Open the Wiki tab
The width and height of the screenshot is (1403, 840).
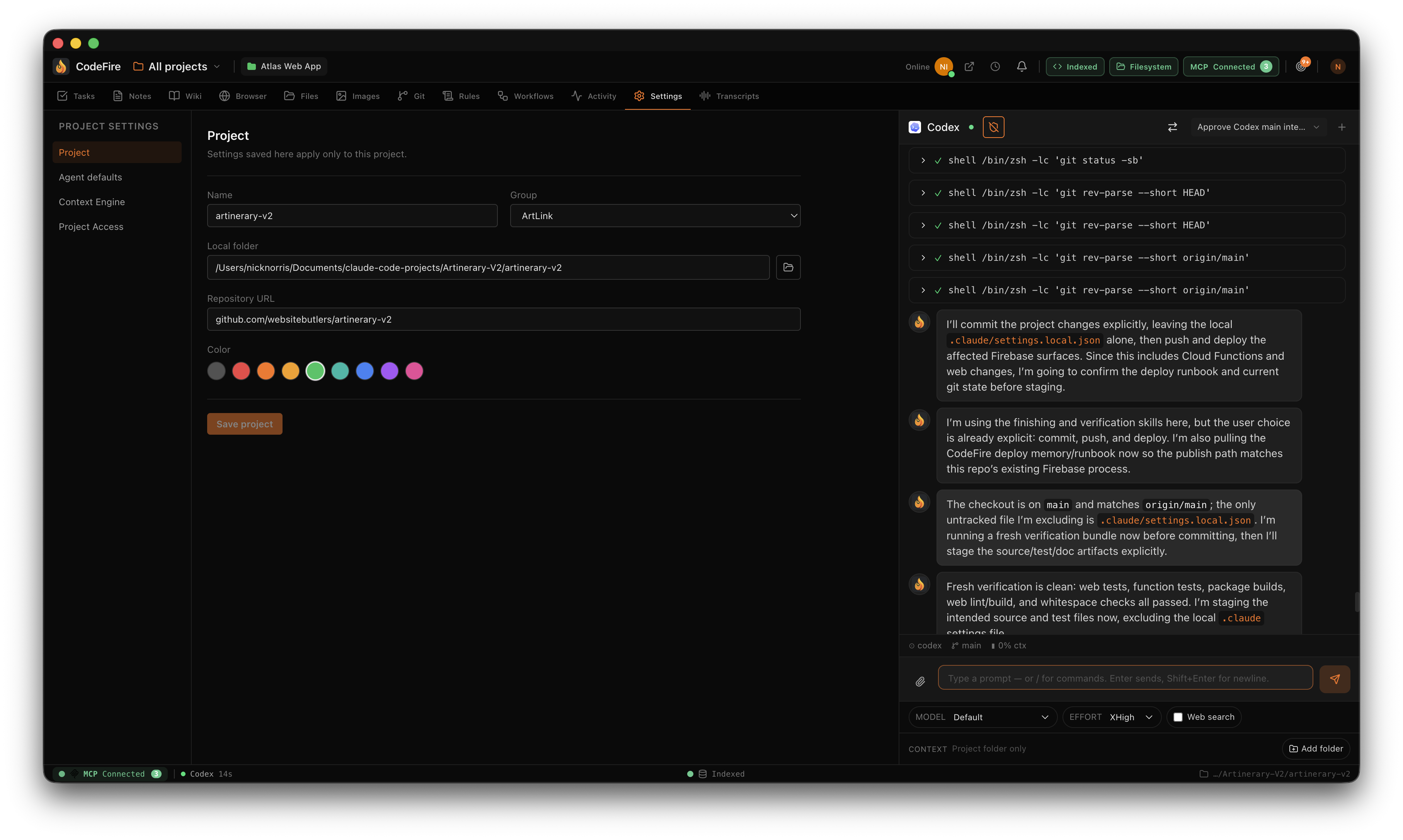pyautogui.click(x=185, y=96)
